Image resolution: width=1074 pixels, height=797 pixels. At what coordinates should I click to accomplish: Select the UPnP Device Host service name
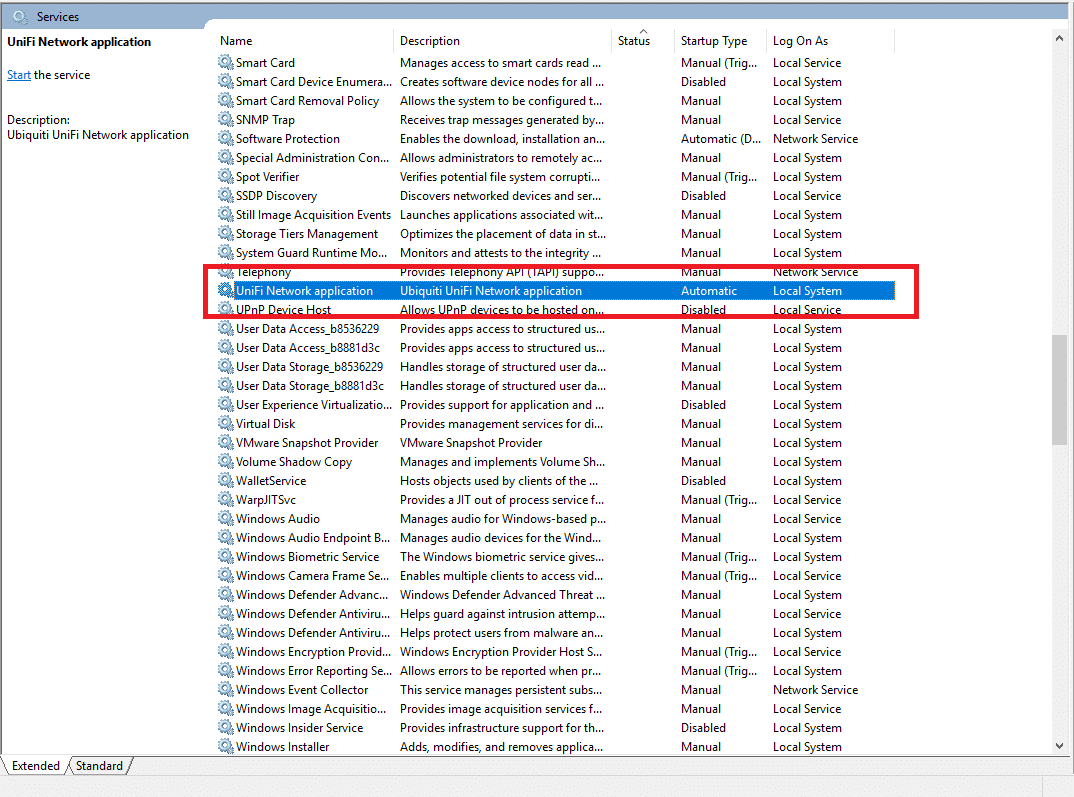pos(284,310)
